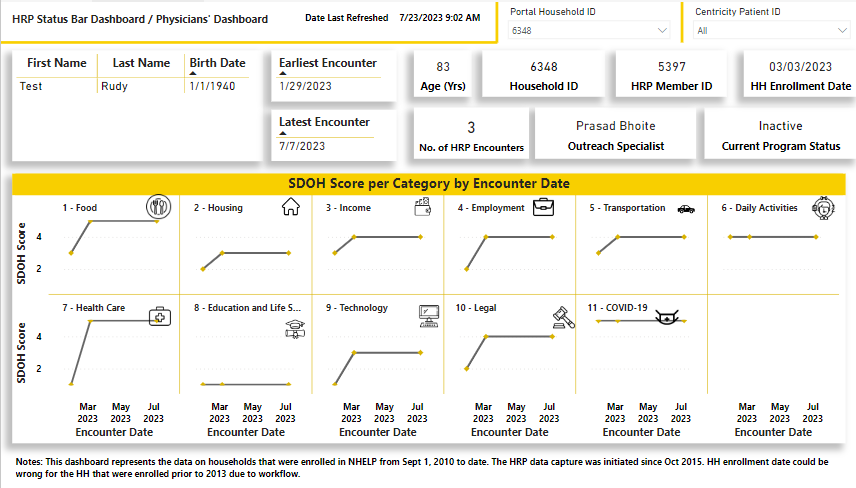Click the Inactive Current Program Status card
The image size is (856, 488).
pyautogui.click(x=780, y=135)
